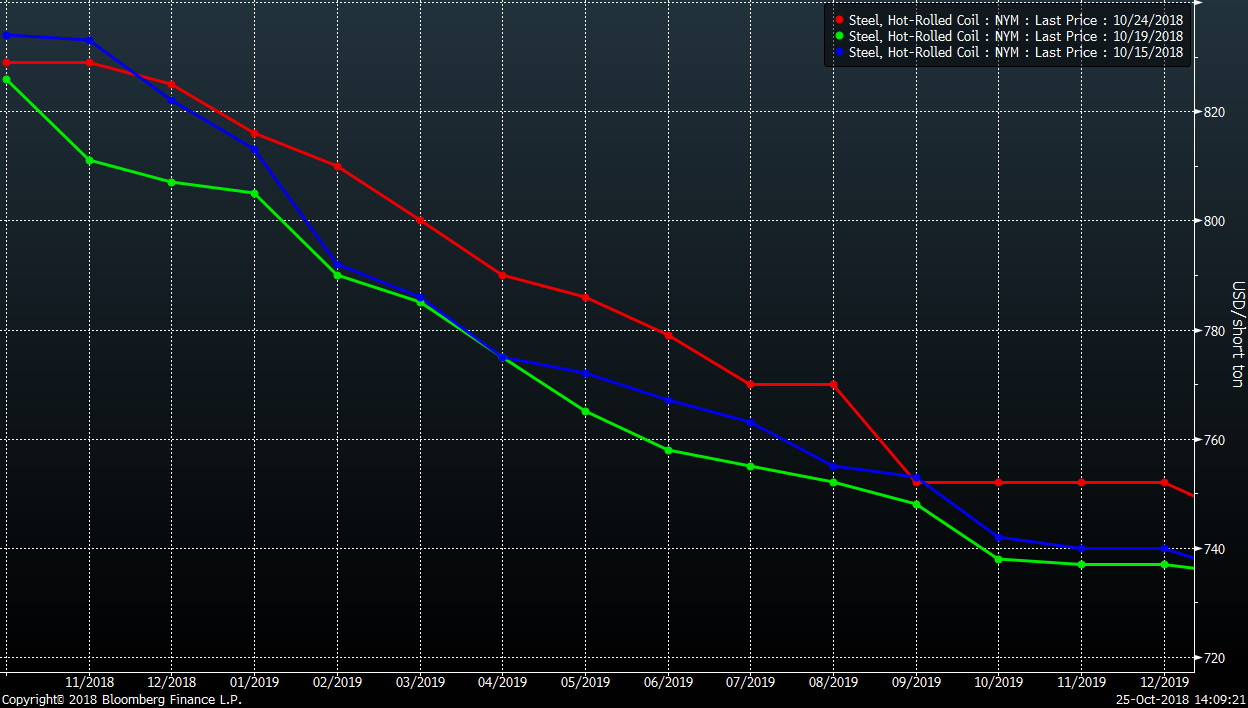Click the red data point at 12/2019
Screen dimensions: 1248x708
1164,482
